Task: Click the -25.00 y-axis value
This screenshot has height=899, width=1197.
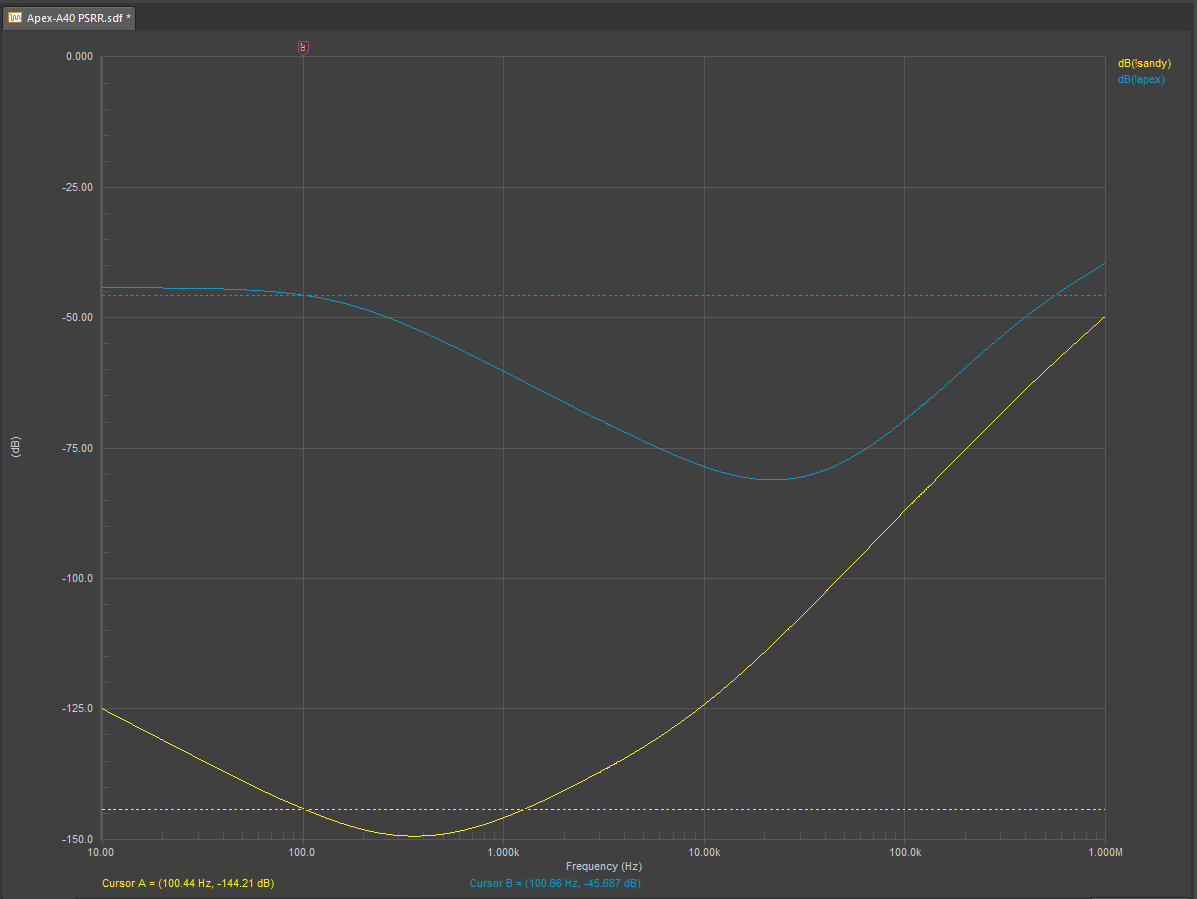Action: point(77,188)
